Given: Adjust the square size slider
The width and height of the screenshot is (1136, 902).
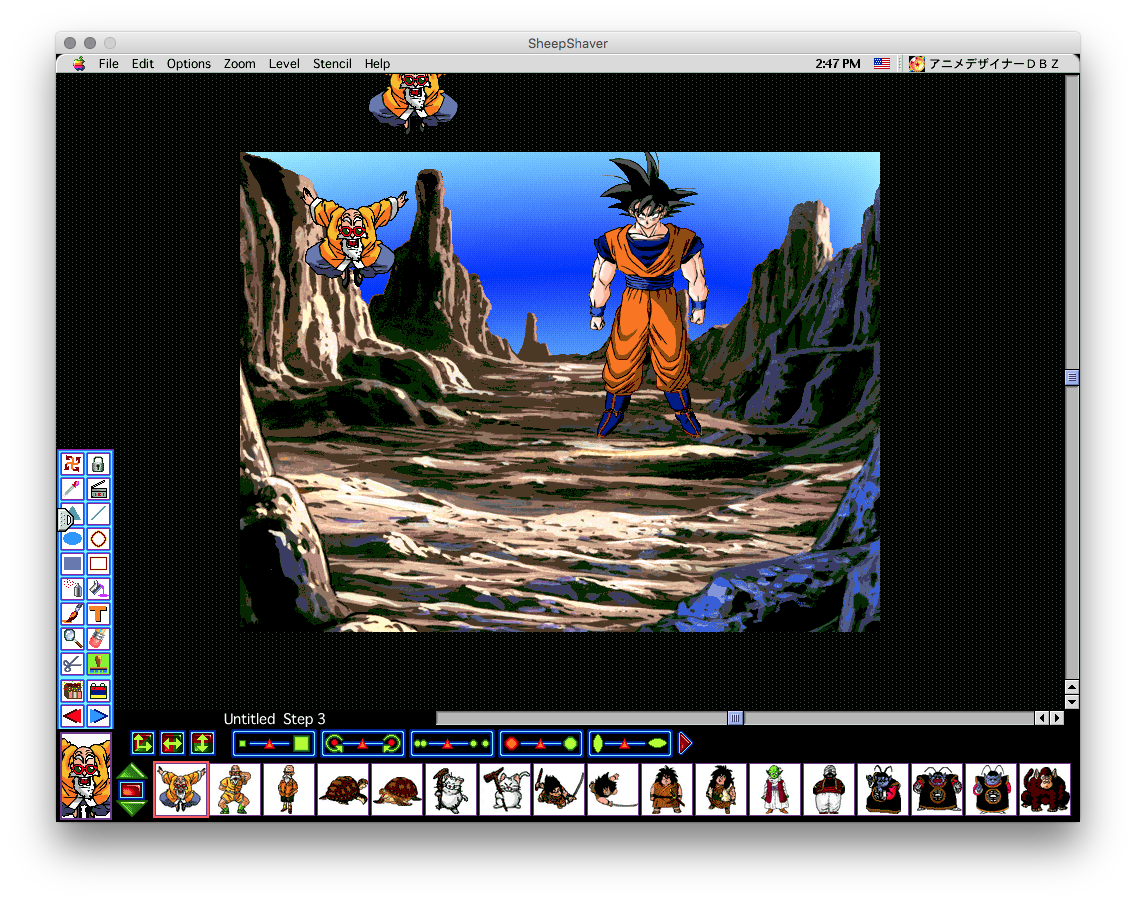Looking at the screenshot, I should click(x=274, y=744).
